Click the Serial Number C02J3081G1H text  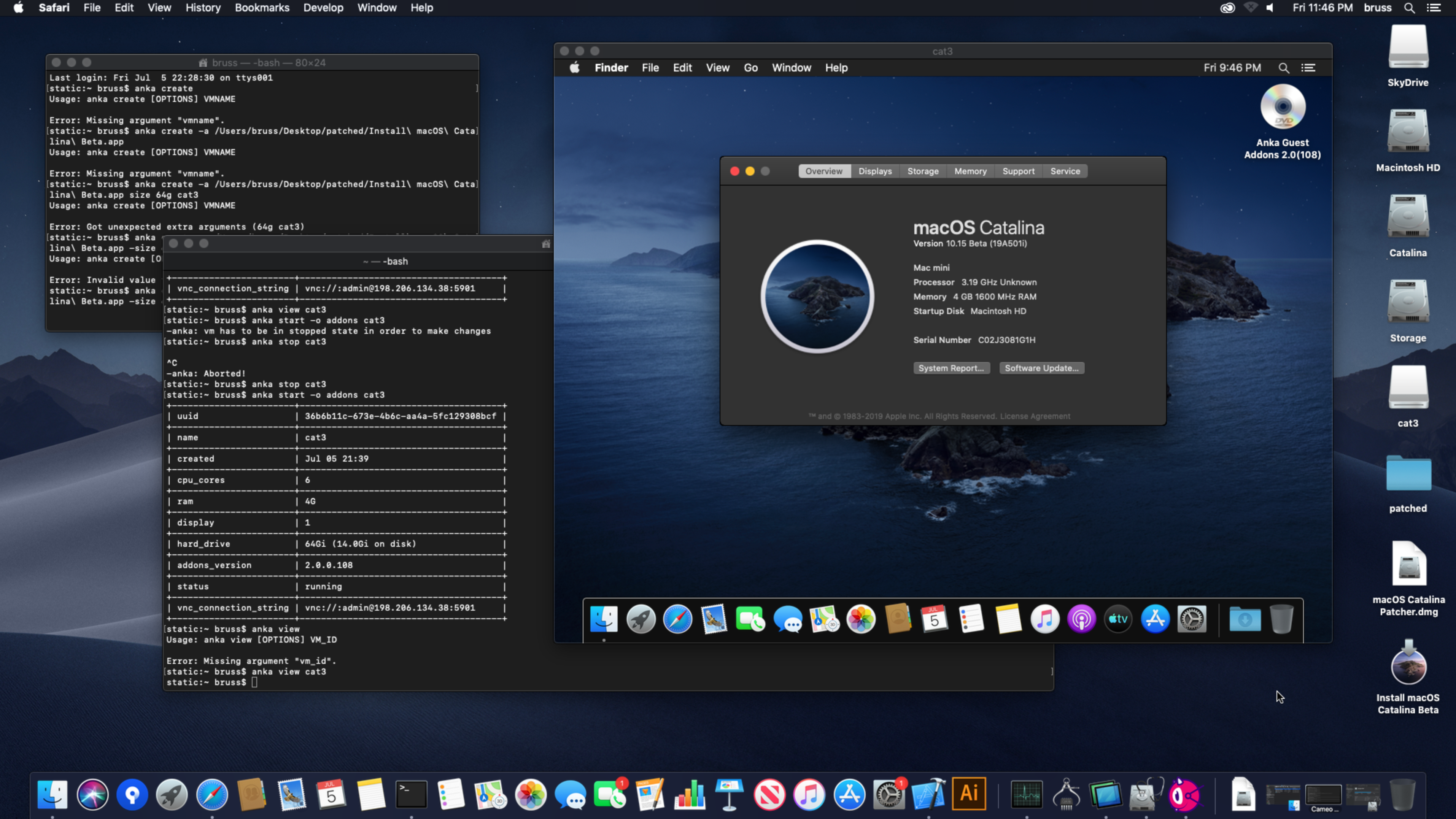(974, 340)
